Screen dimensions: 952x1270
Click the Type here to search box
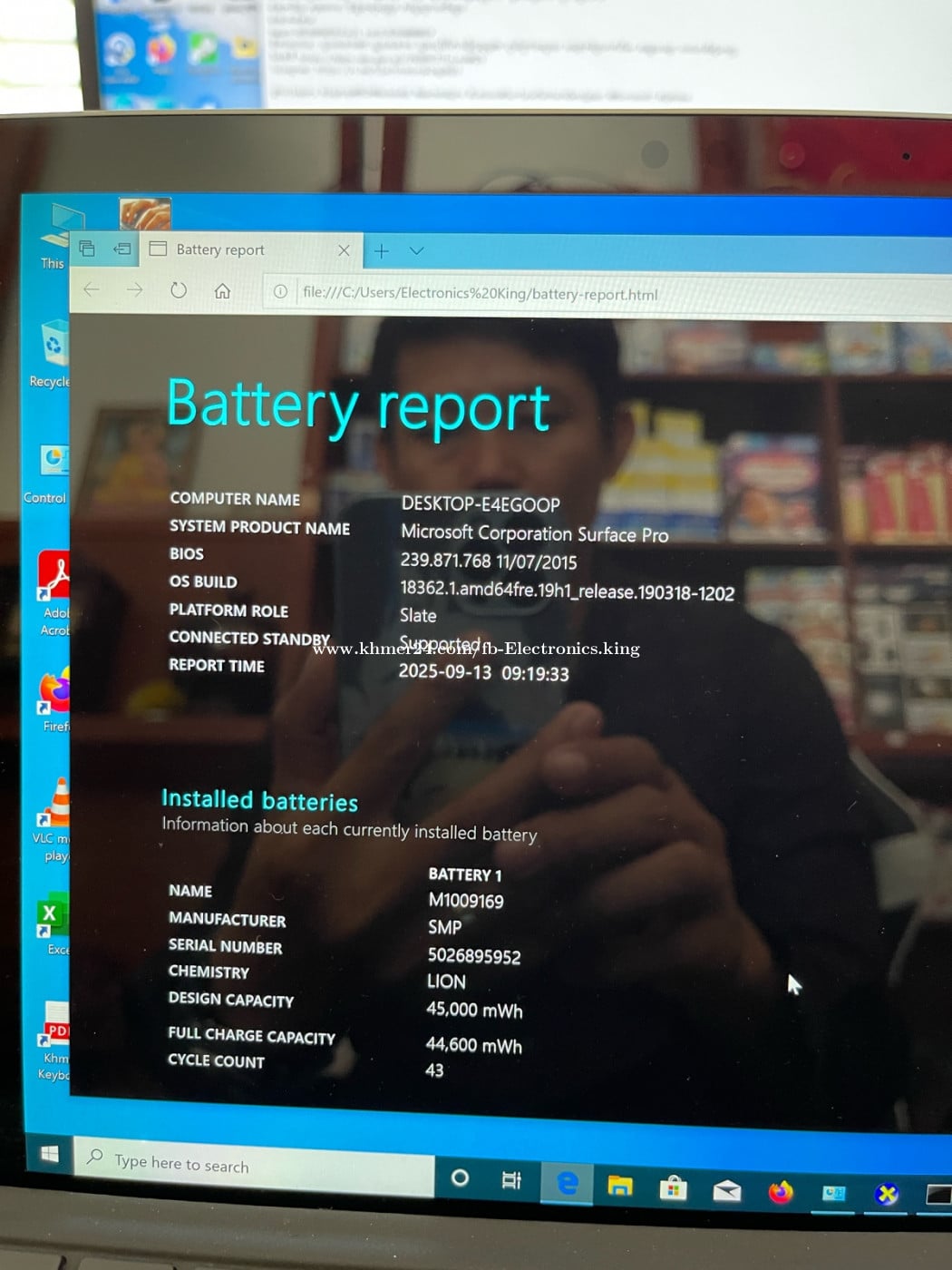[254, 1165]
